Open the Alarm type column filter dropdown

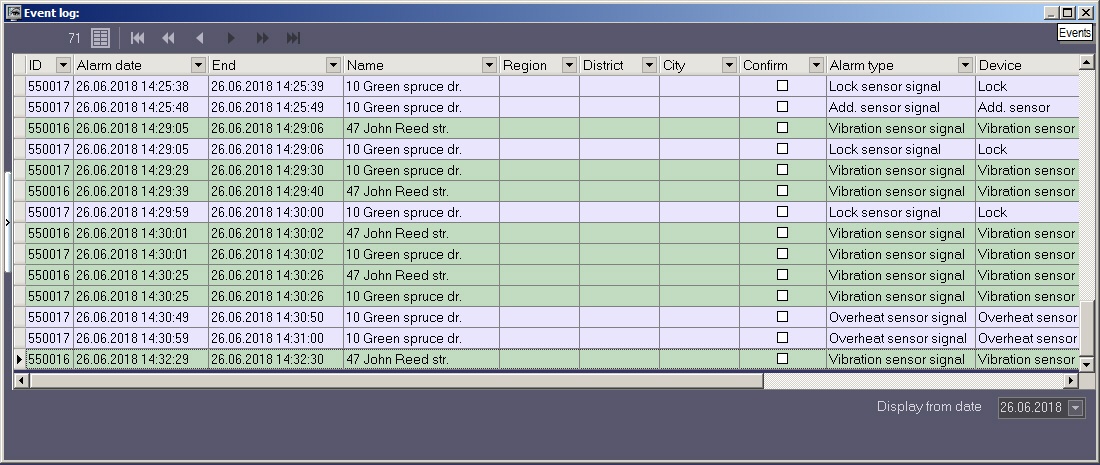pyautogui.click(x=965, y=65)
